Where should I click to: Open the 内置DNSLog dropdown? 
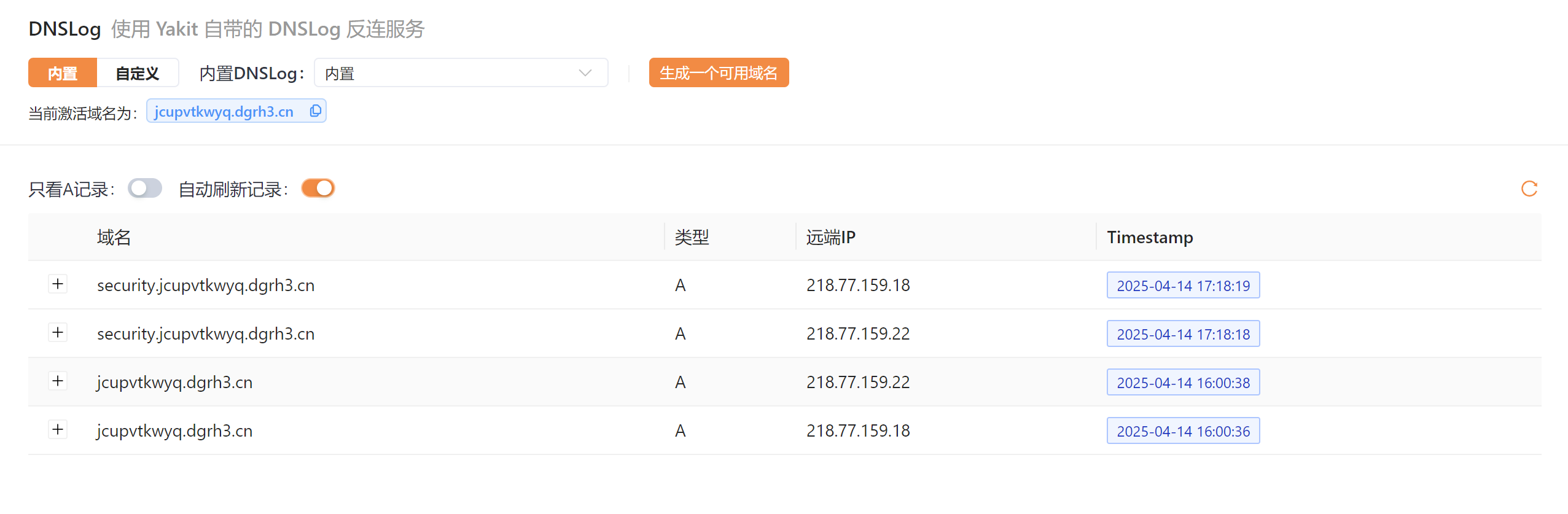click(x=461, y=73)
